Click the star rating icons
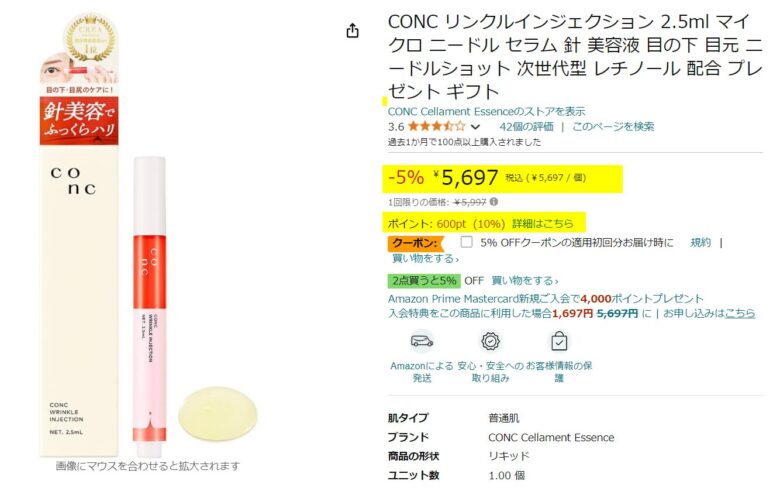Viewport: 780px width, 491px height. coord(436,126)
